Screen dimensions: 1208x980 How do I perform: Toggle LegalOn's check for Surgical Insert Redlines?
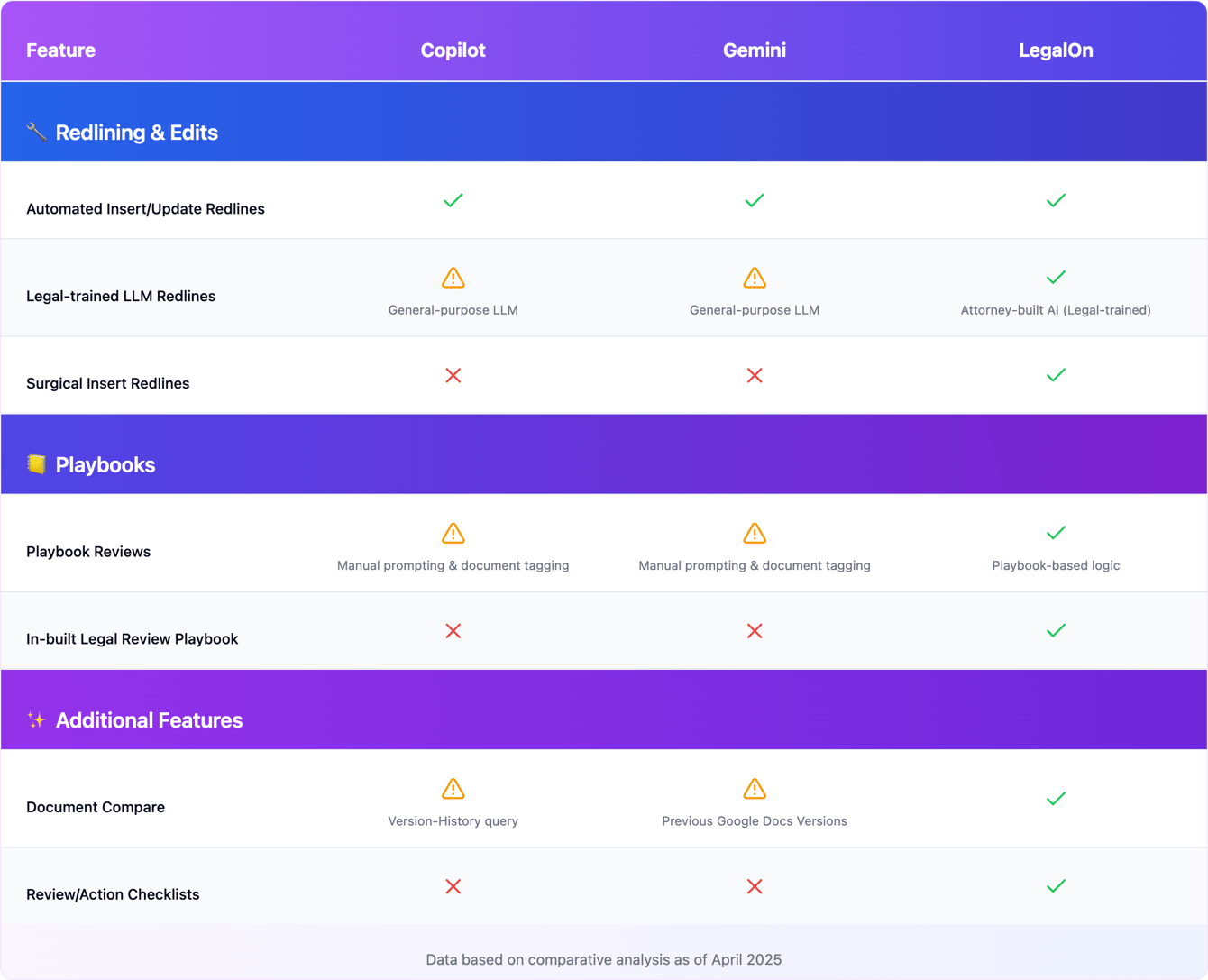click(1056, 375)
